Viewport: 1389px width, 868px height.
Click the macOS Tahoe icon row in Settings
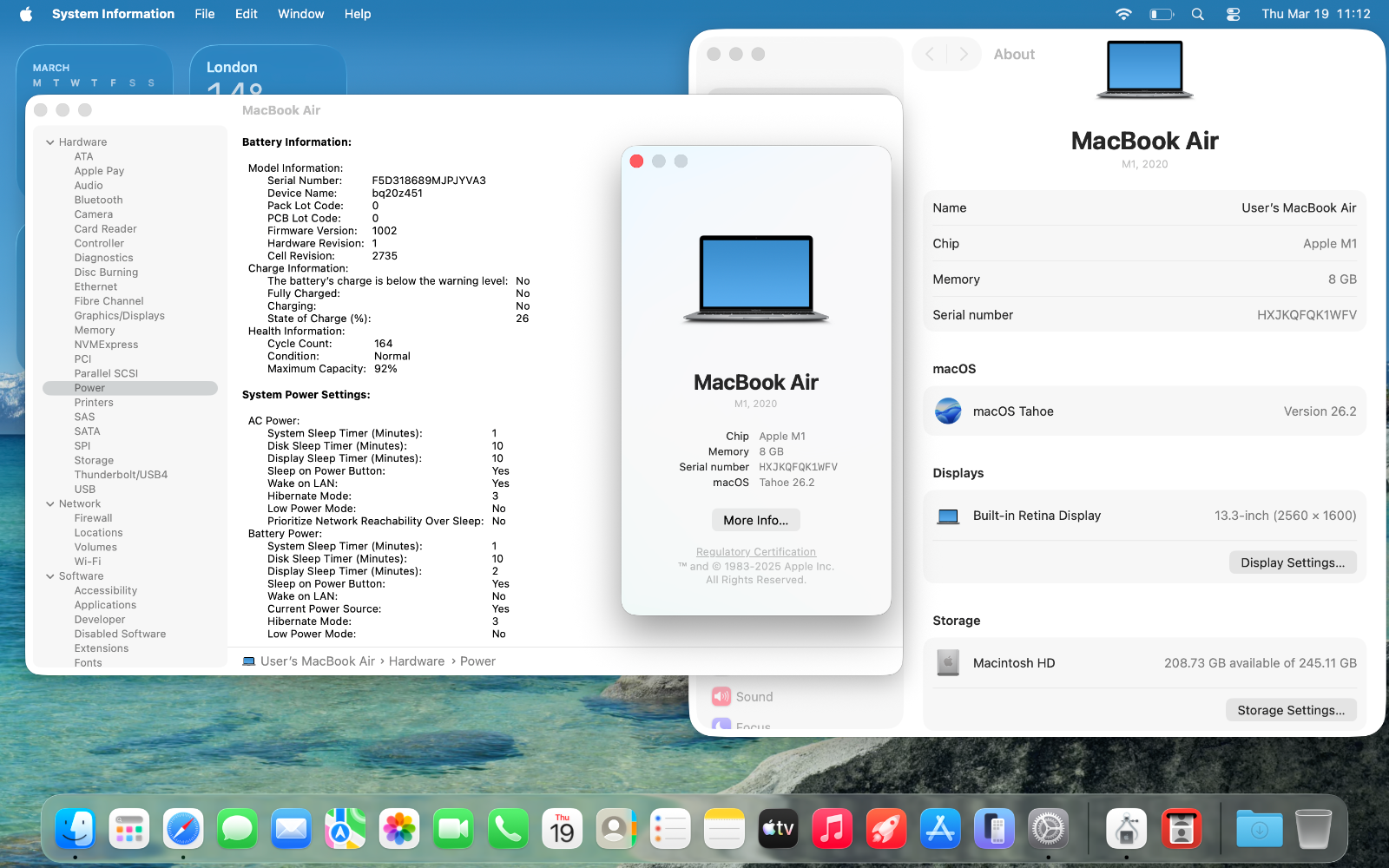(1144, 411)
